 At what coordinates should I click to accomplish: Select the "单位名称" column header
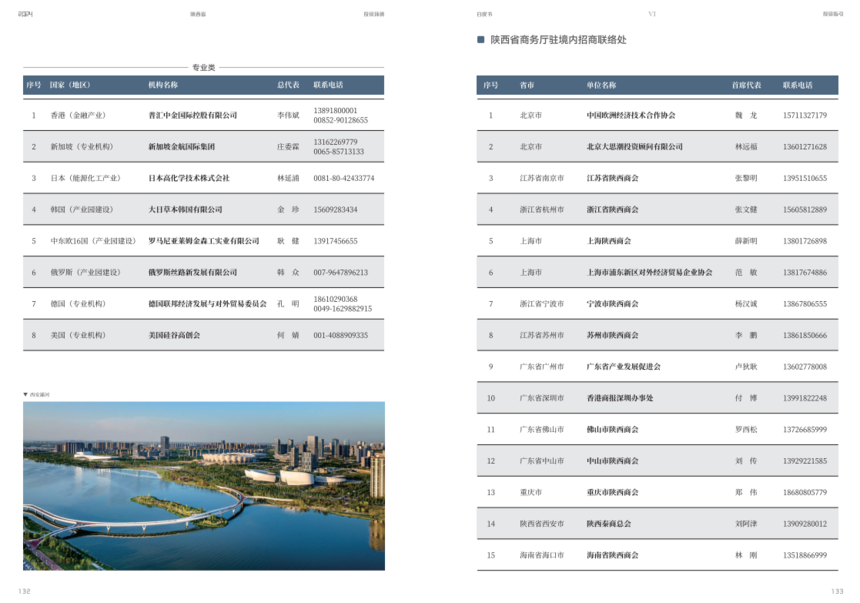pyautogui.click(x=601, y=85)
